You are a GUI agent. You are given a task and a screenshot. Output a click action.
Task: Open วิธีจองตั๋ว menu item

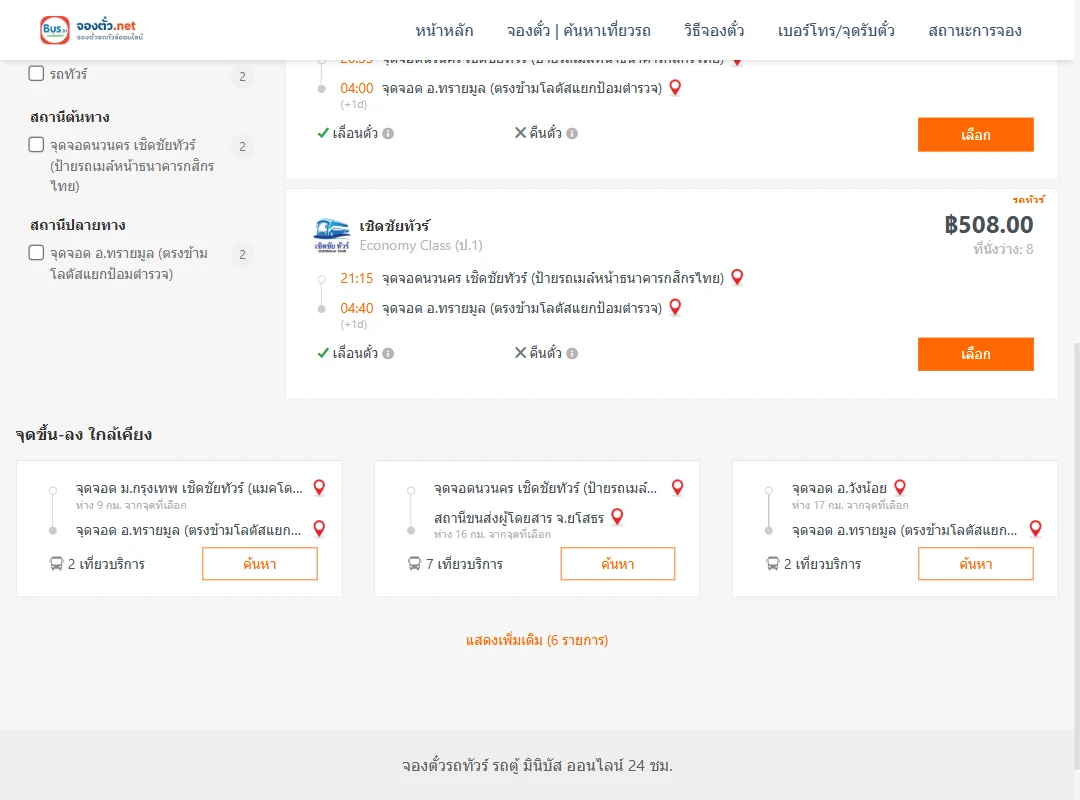[x=714, y=30]
